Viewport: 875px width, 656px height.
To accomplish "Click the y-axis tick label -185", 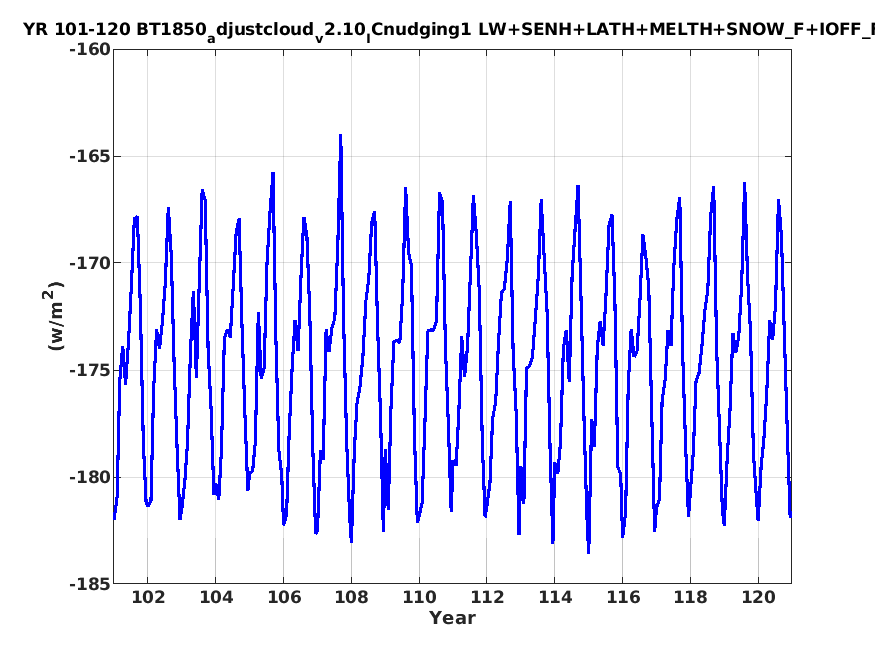I will click(x=90, y=584).
